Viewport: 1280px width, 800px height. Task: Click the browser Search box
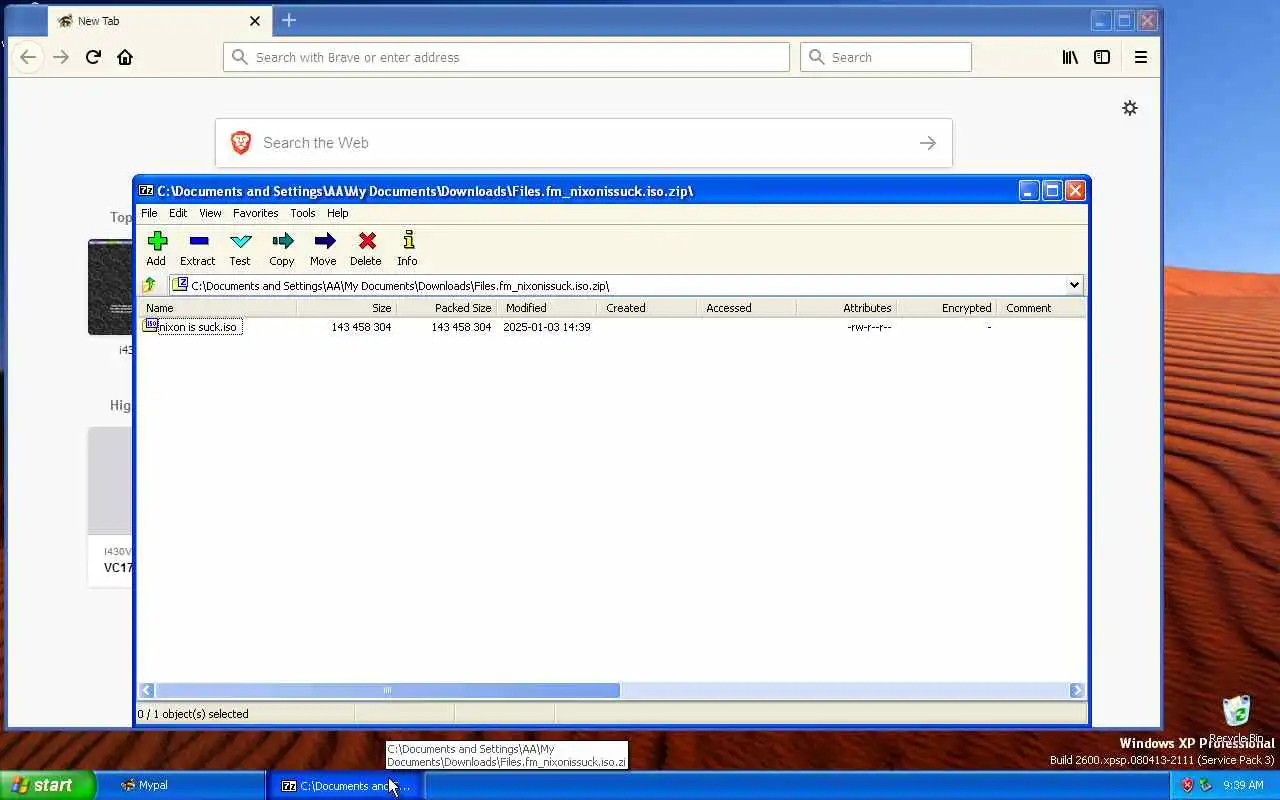coord(885,57)
